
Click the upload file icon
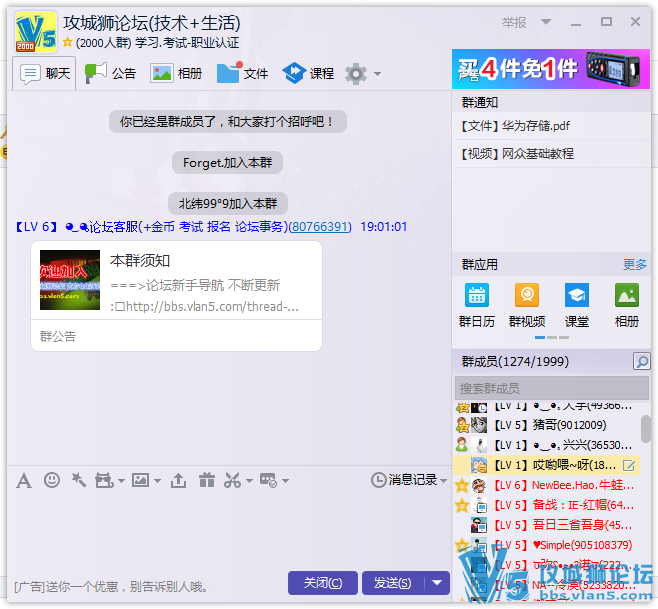coord(178,481)
